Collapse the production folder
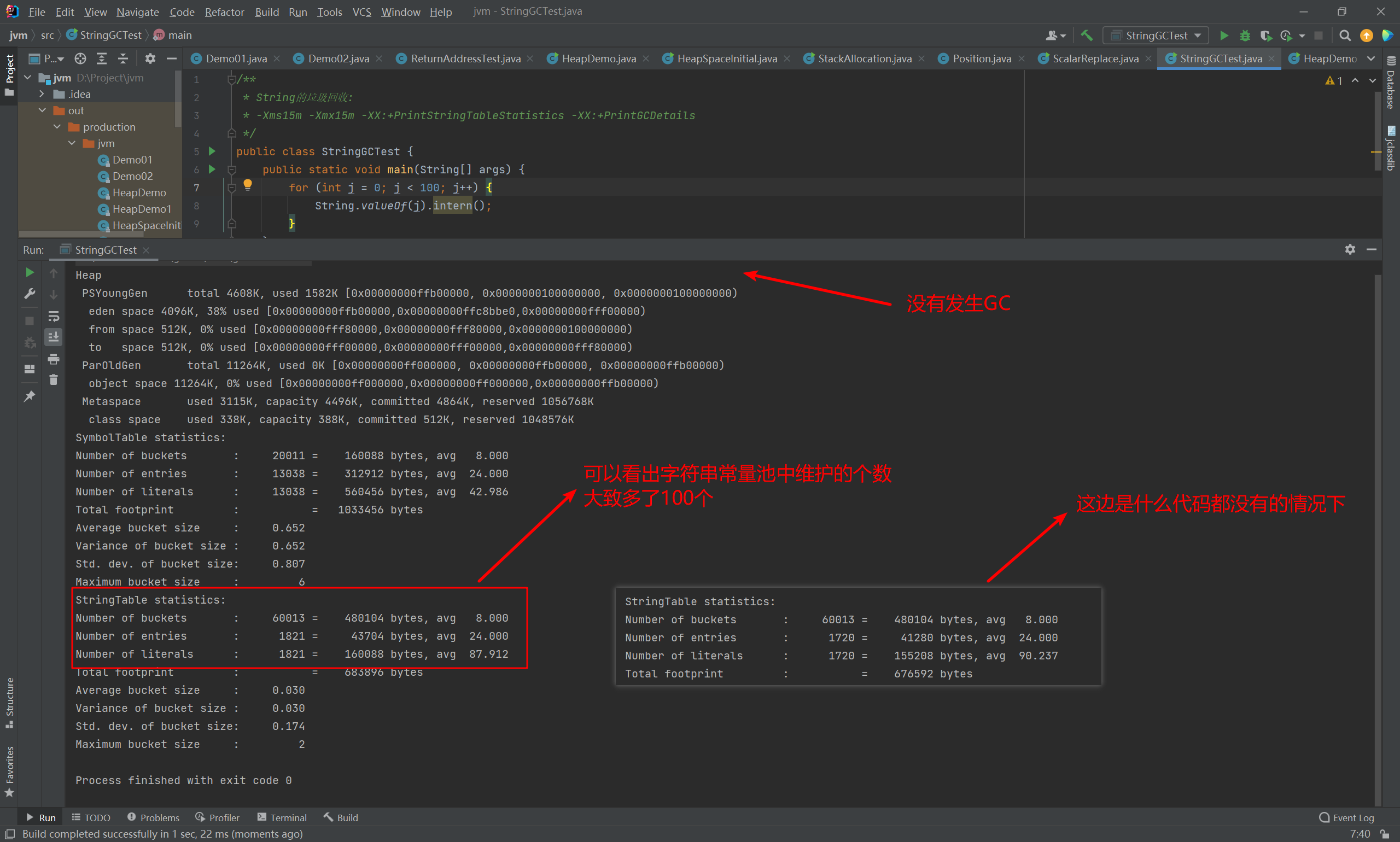1400x842 pixels. coord(57,127)
